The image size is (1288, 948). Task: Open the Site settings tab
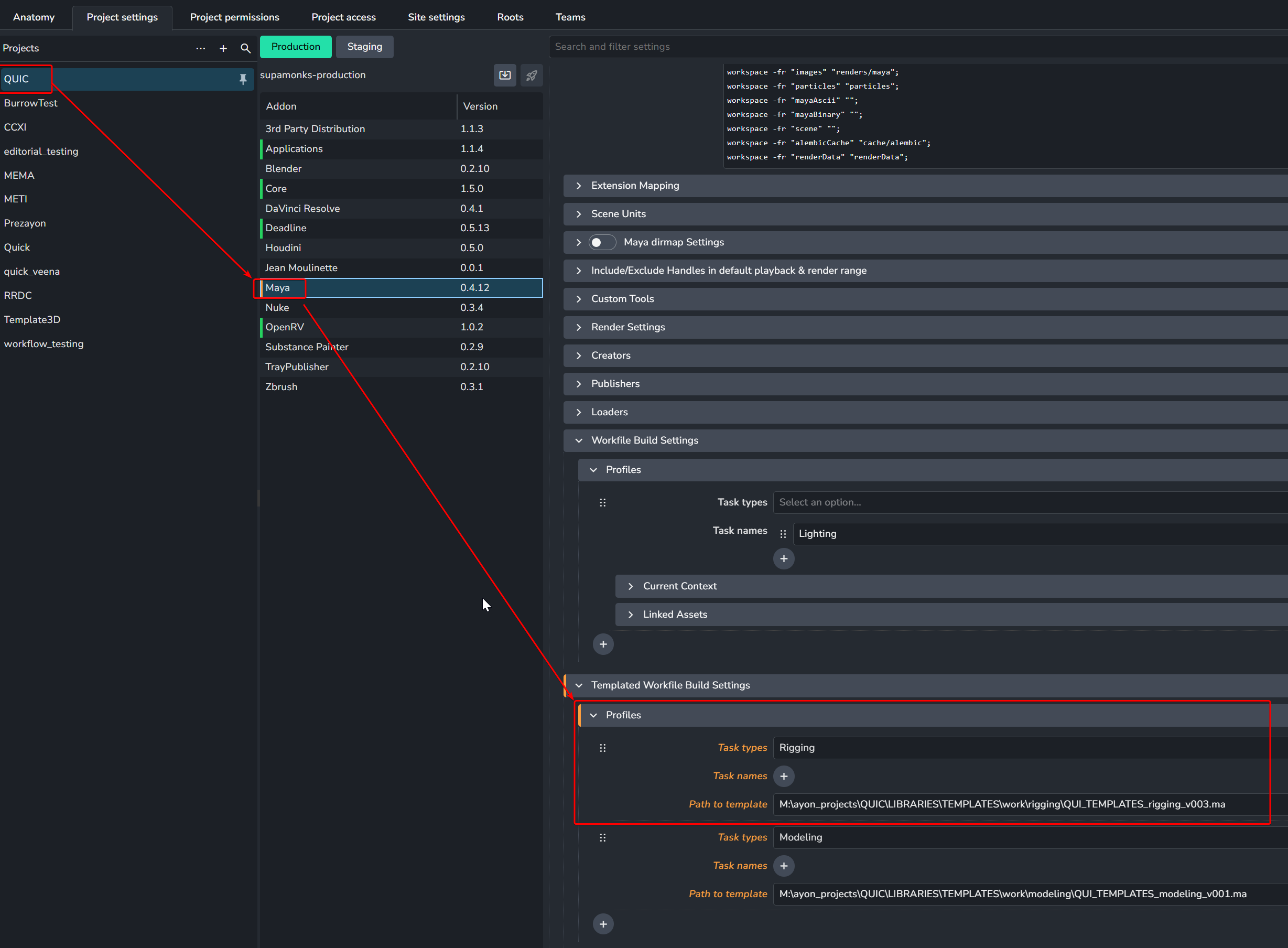(x=436, y=17)
